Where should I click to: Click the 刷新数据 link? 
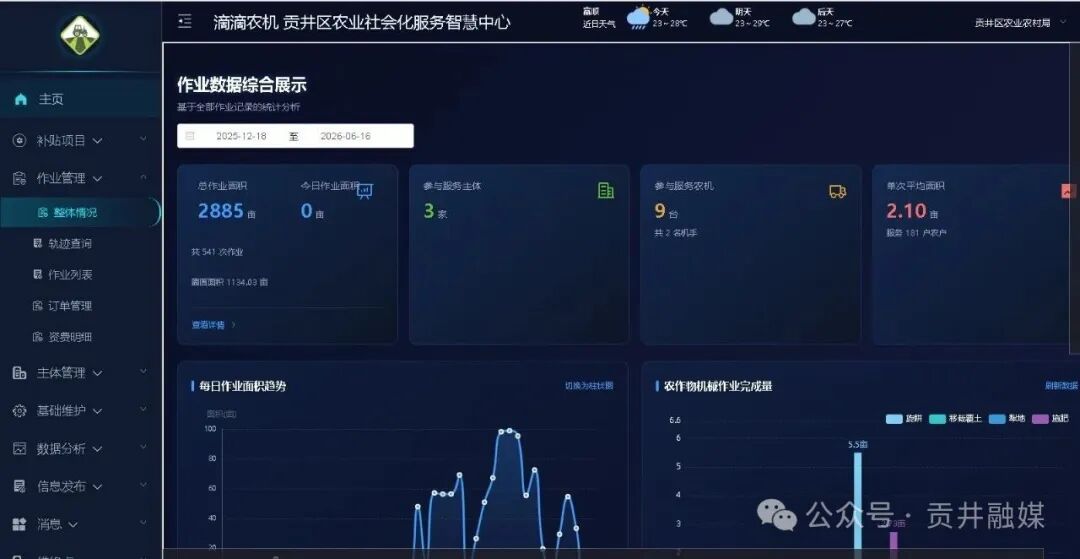(x=1061, y=386)
